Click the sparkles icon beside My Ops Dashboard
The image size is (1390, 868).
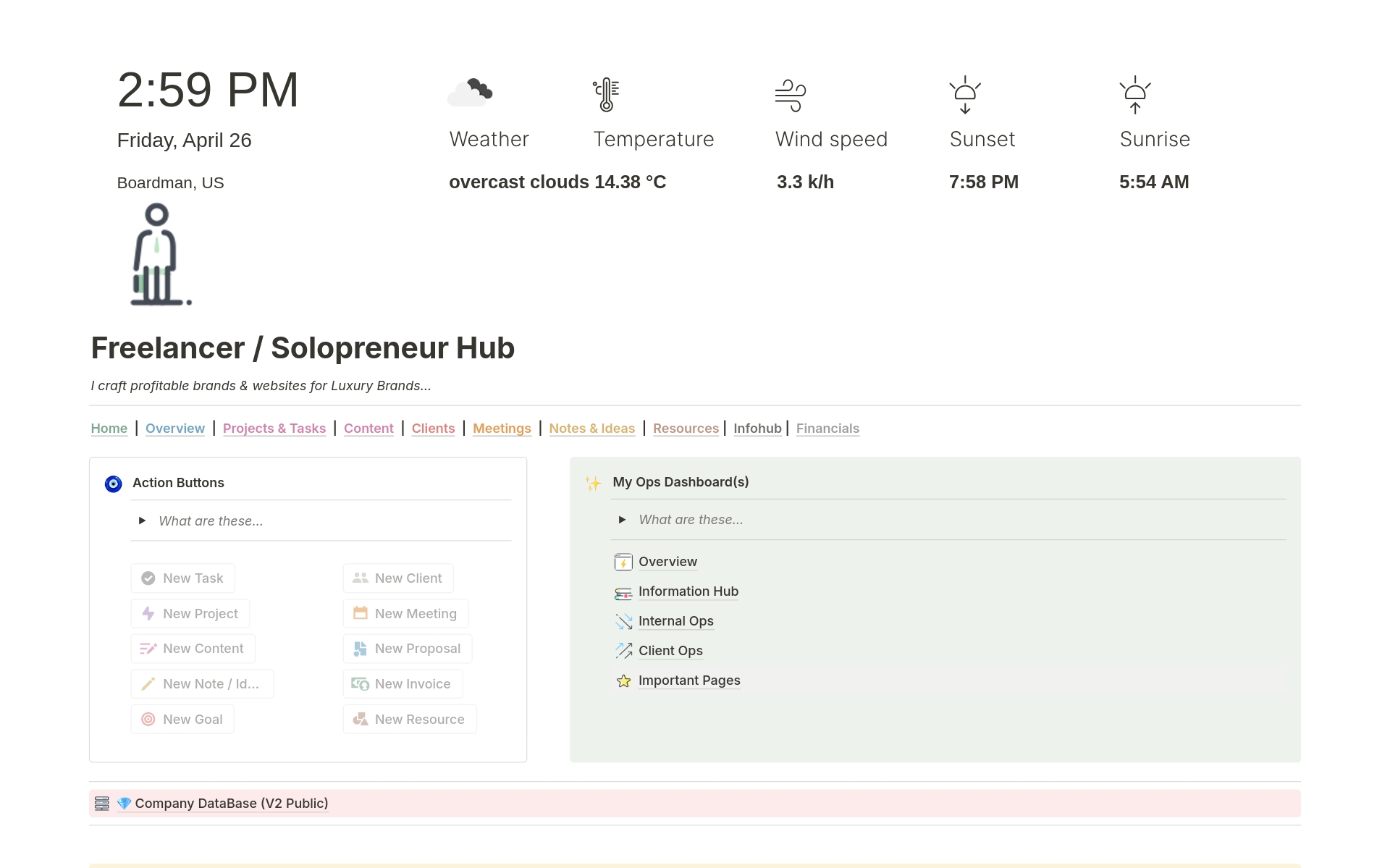click(x=593, y=484)
